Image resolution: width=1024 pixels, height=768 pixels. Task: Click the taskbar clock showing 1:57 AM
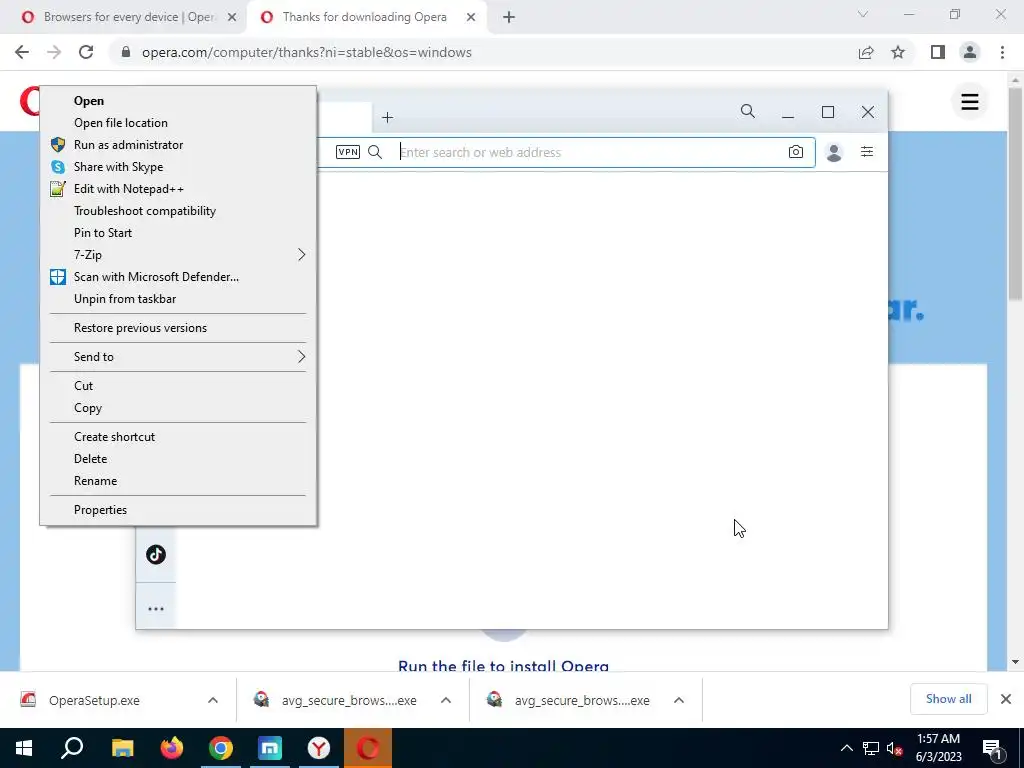(x=938, y=748)
